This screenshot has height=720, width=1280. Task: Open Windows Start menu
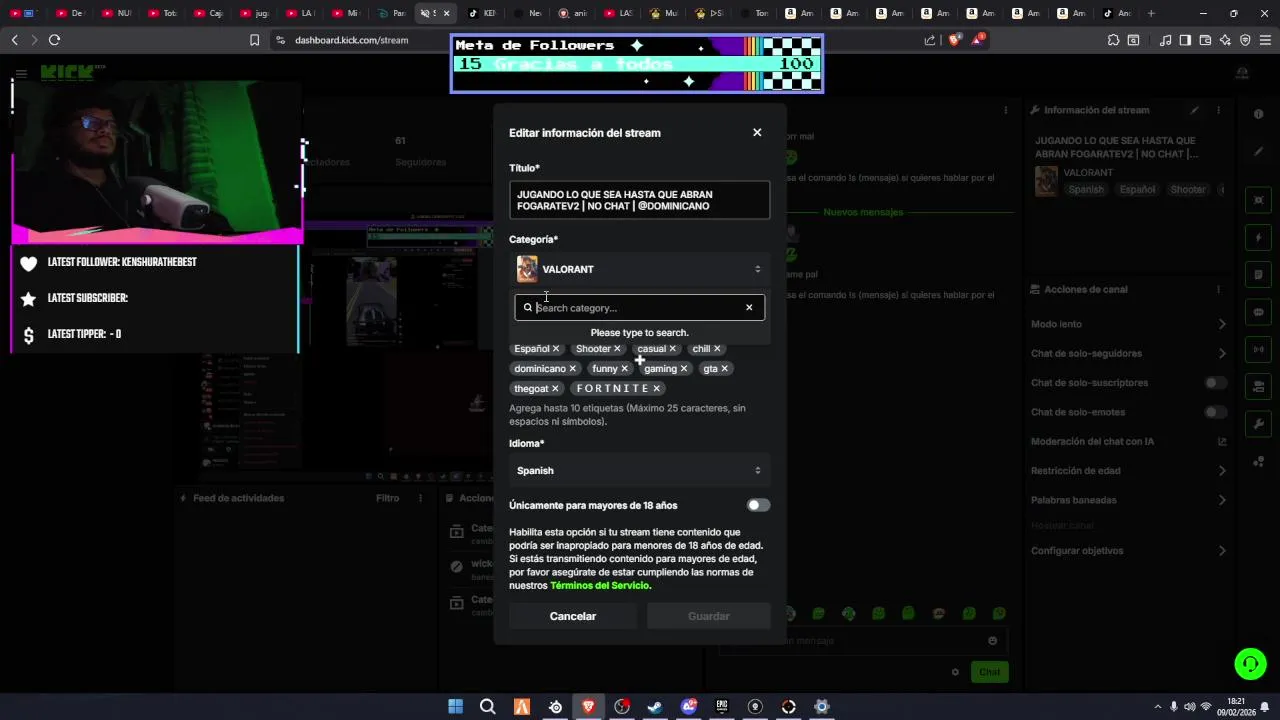(x=455, y=707)
